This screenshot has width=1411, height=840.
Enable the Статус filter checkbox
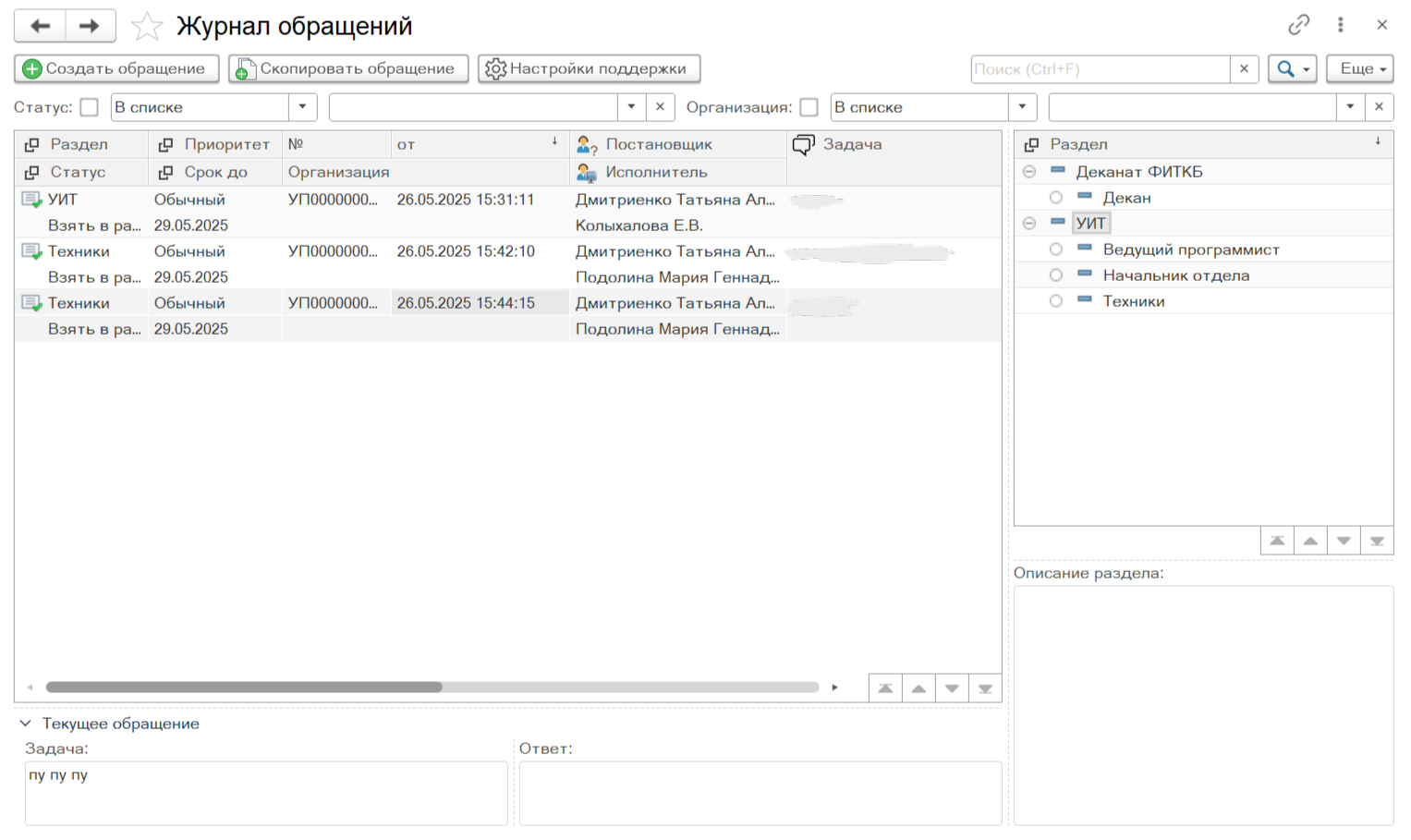click(x=90, y=107)
